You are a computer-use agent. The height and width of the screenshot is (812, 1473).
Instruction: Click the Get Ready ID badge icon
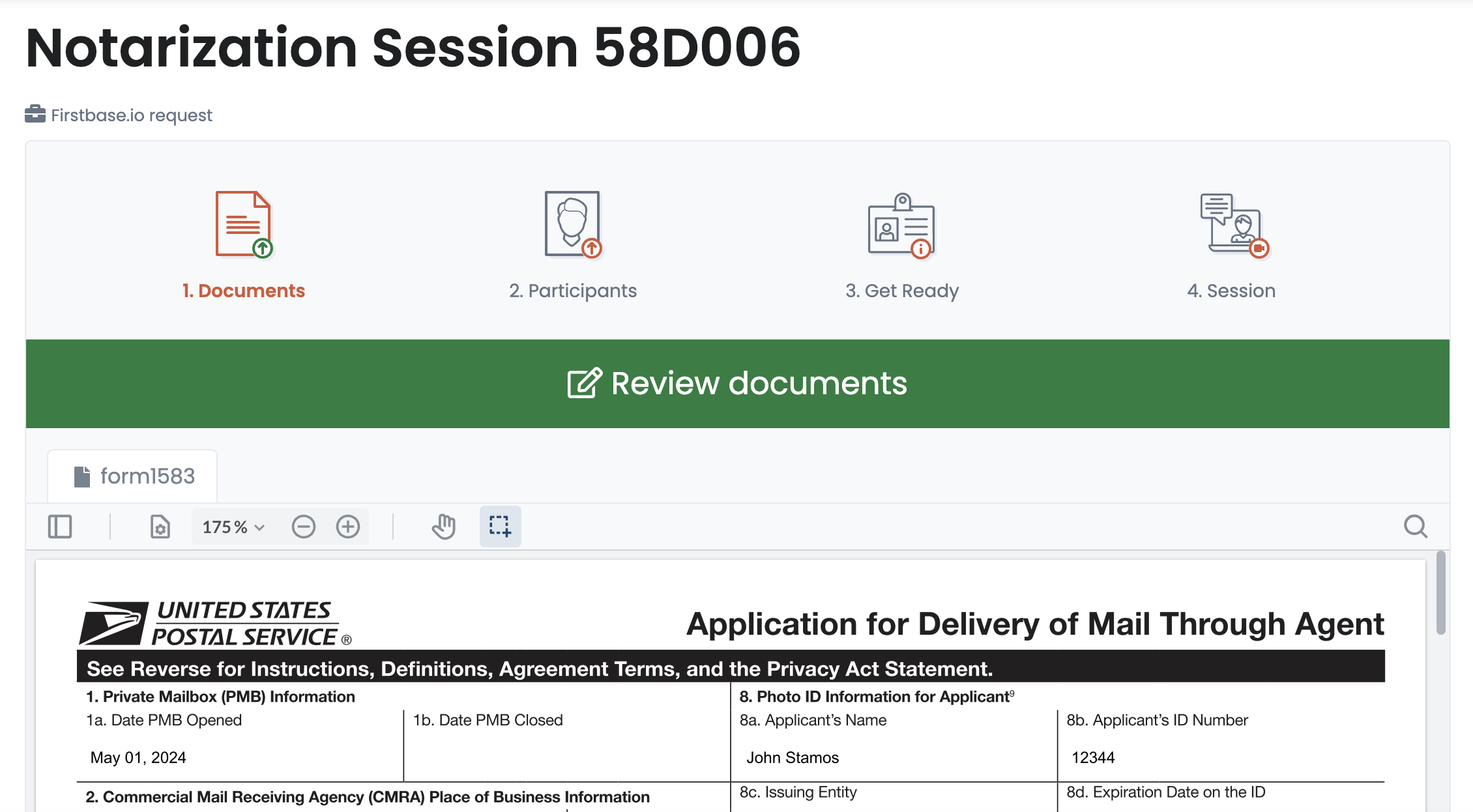902,225
